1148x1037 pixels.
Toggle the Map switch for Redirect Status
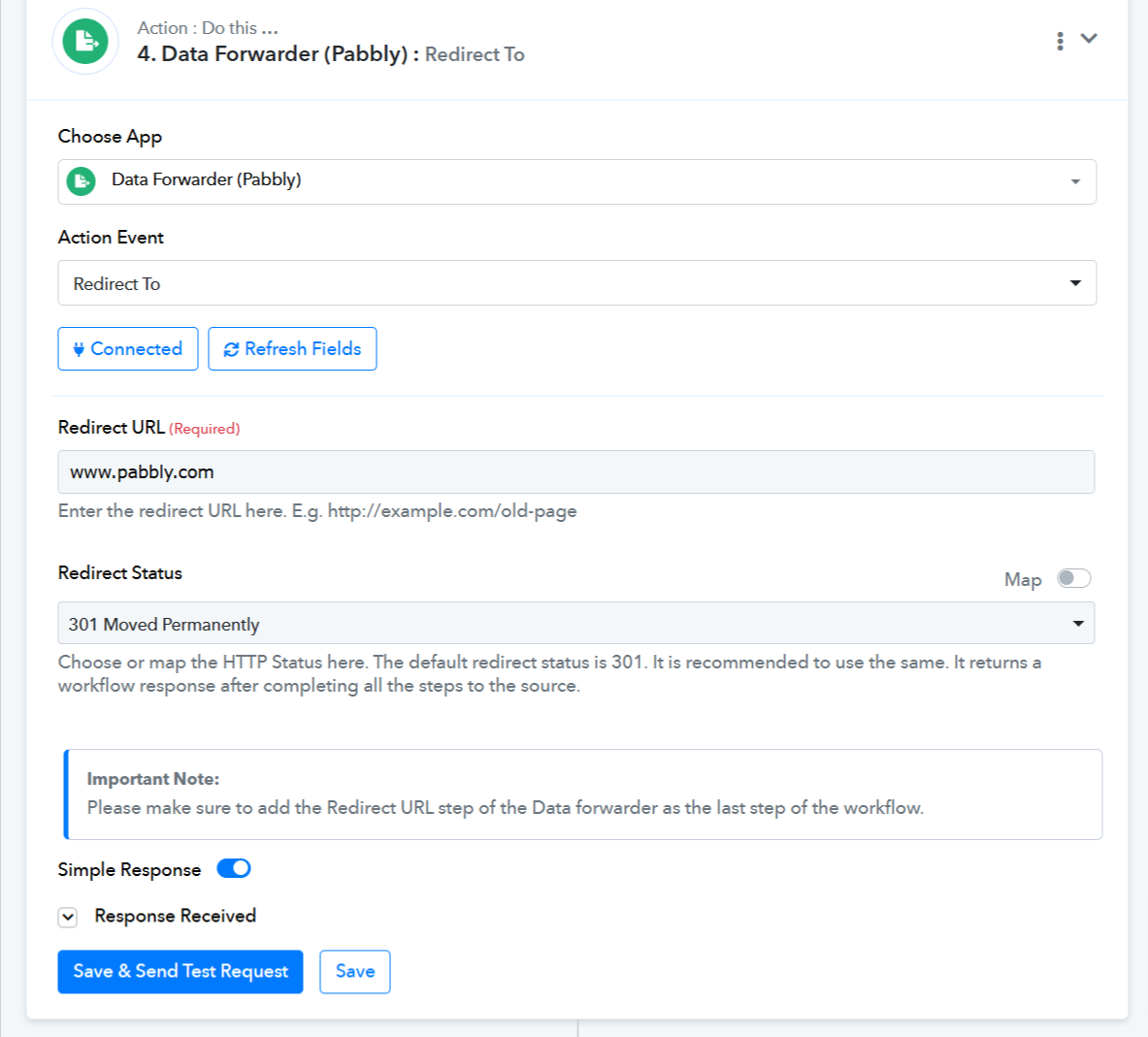pyautogui.click(x=1073, y=578)
